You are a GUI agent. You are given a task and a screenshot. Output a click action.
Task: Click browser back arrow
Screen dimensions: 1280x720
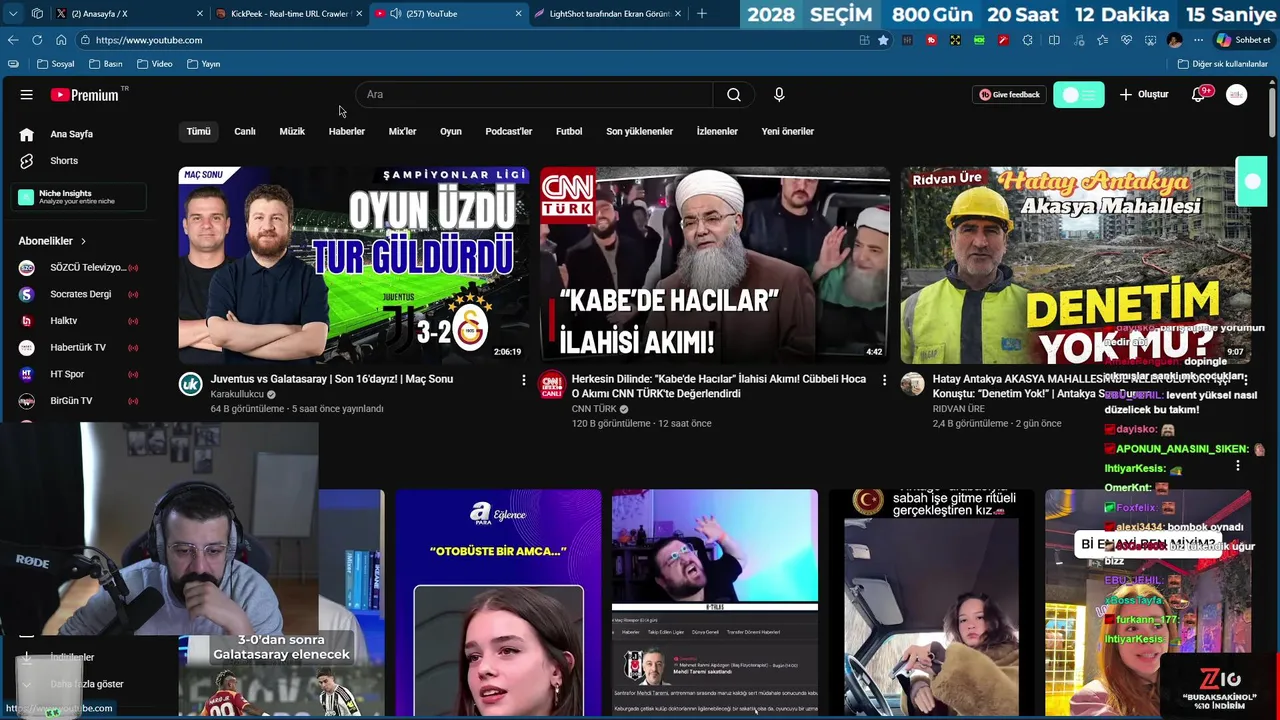coord(13,40)
